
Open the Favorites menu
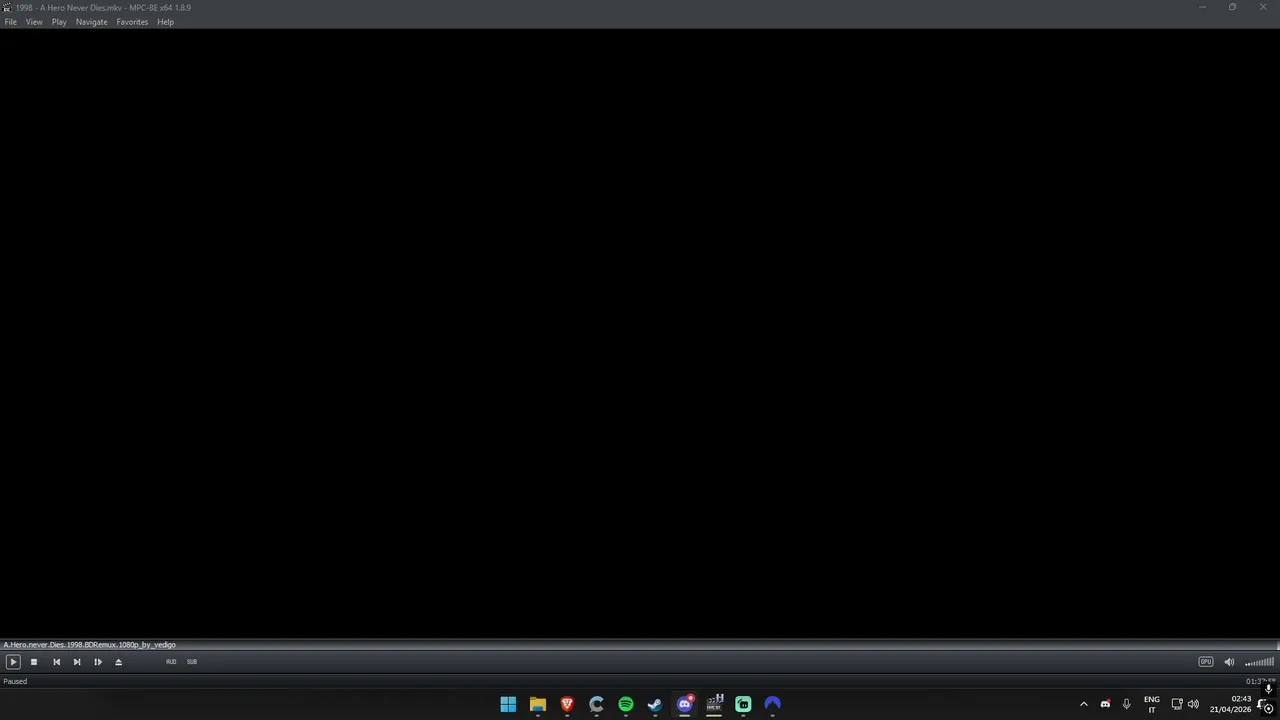point(132,22)
